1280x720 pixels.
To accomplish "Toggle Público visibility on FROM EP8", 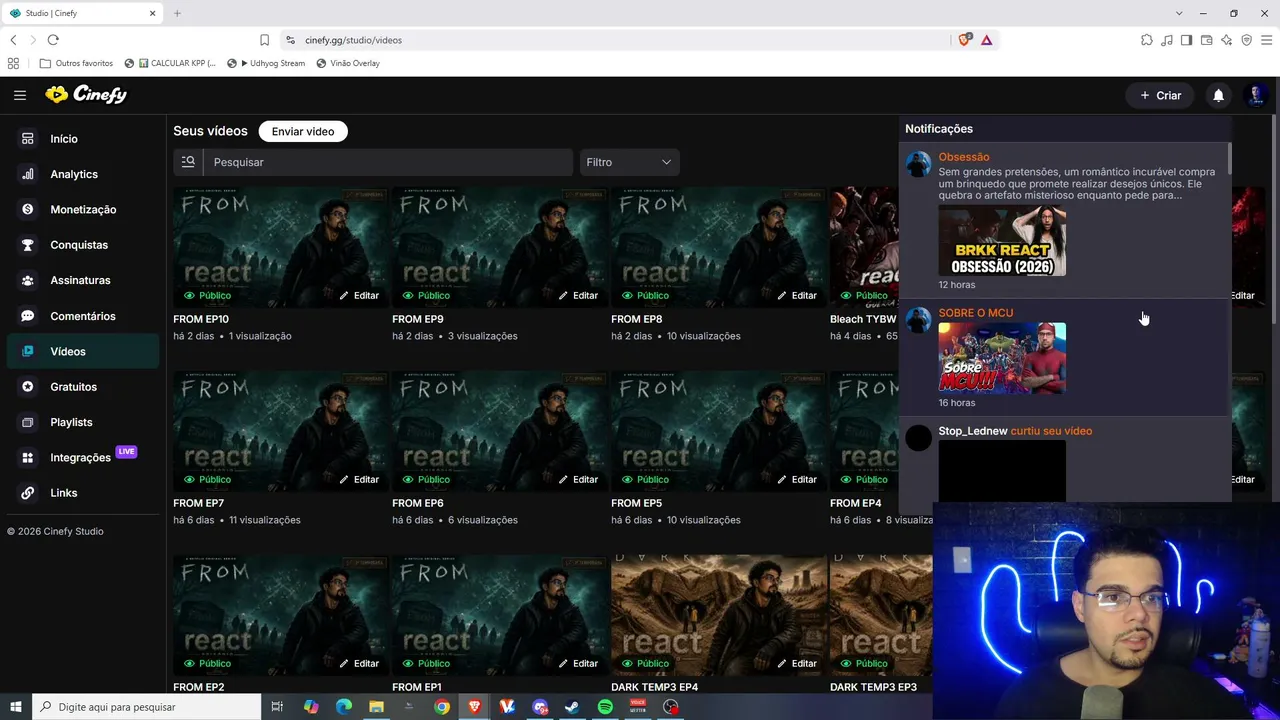I will [x=645, y=295].
